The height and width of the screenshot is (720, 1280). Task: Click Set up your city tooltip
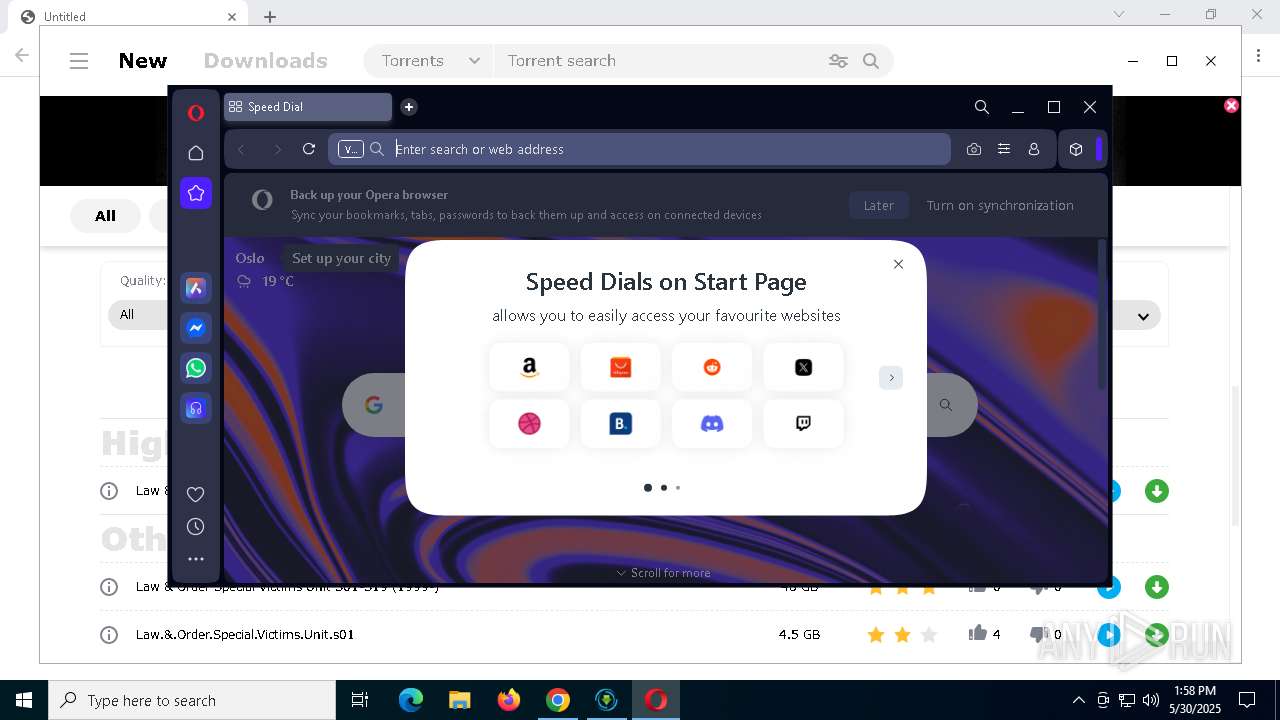click(x=341, y=258)
